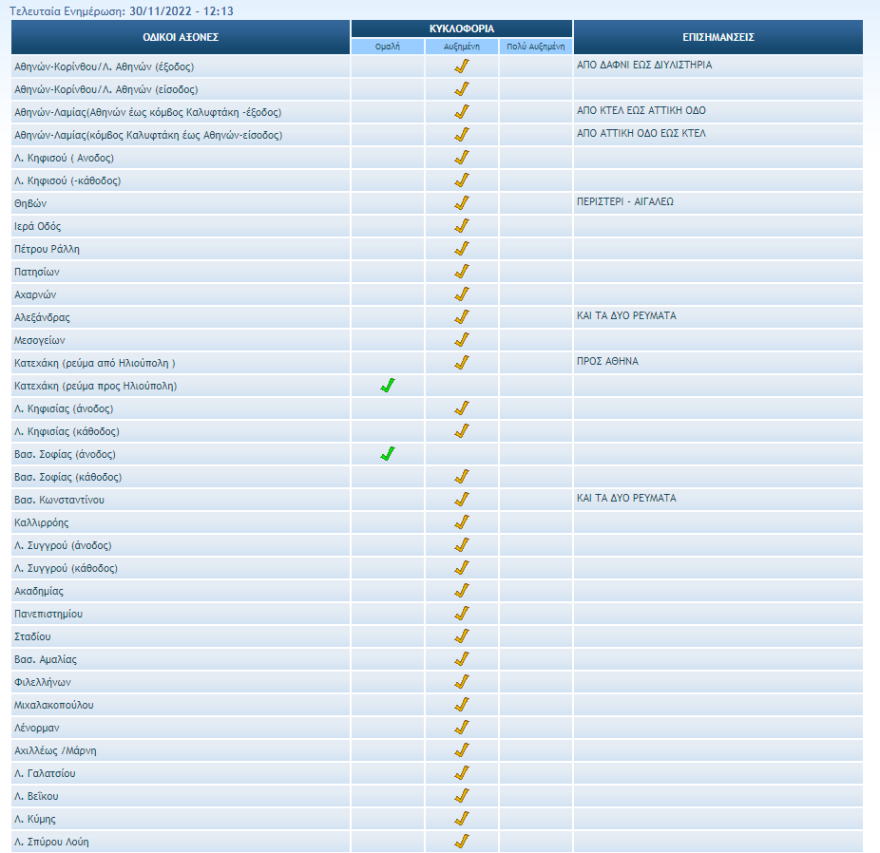Viewport: 880px width, 853px height.
Task: Click the ΠΕΡΙΣΤΕΡΙ - ΑΙΓΑΛΕΩ note
Action: tap(625, 201)
